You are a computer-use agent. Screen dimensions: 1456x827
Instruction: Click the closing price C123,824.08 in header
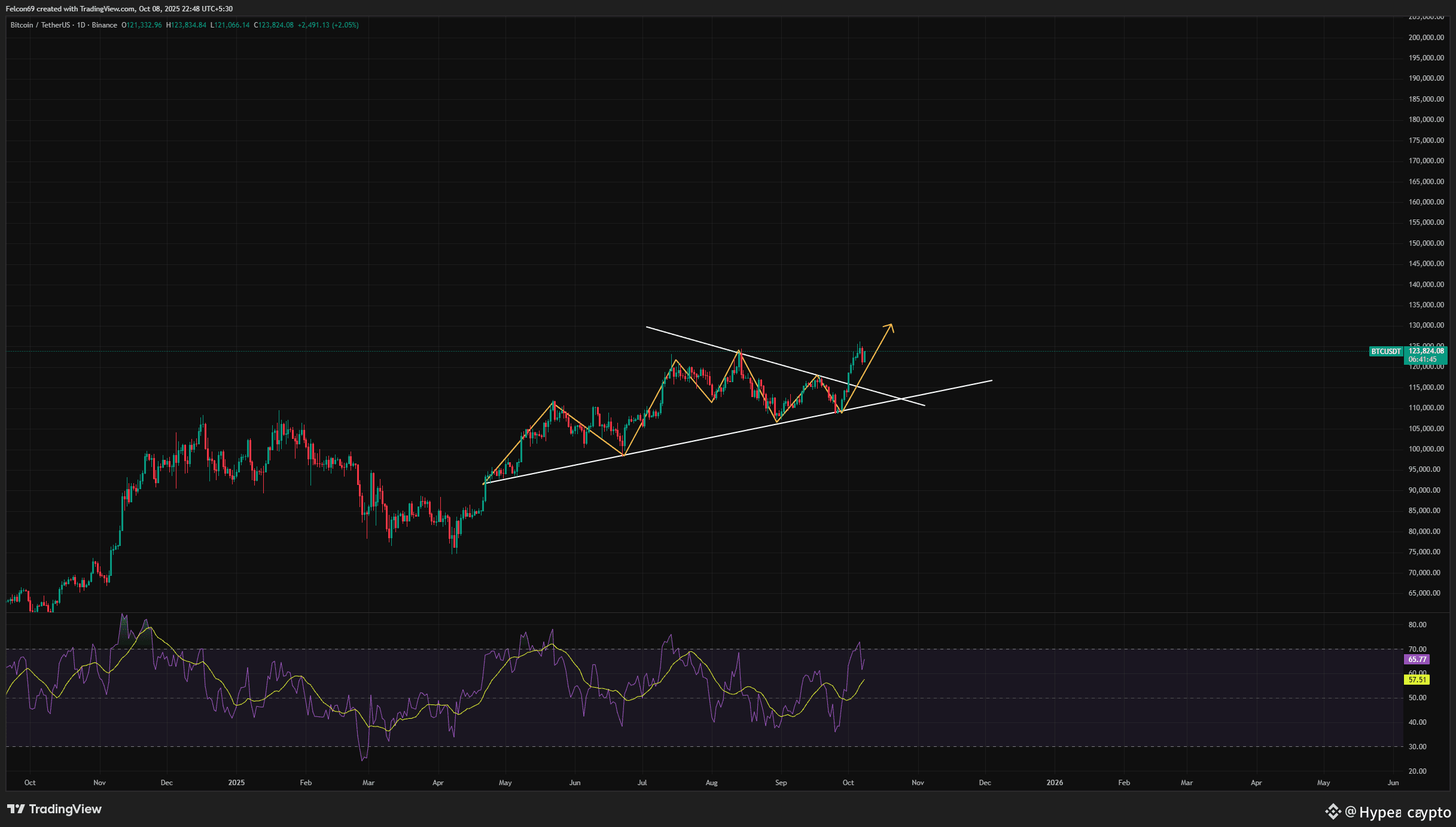pos(274,25)
